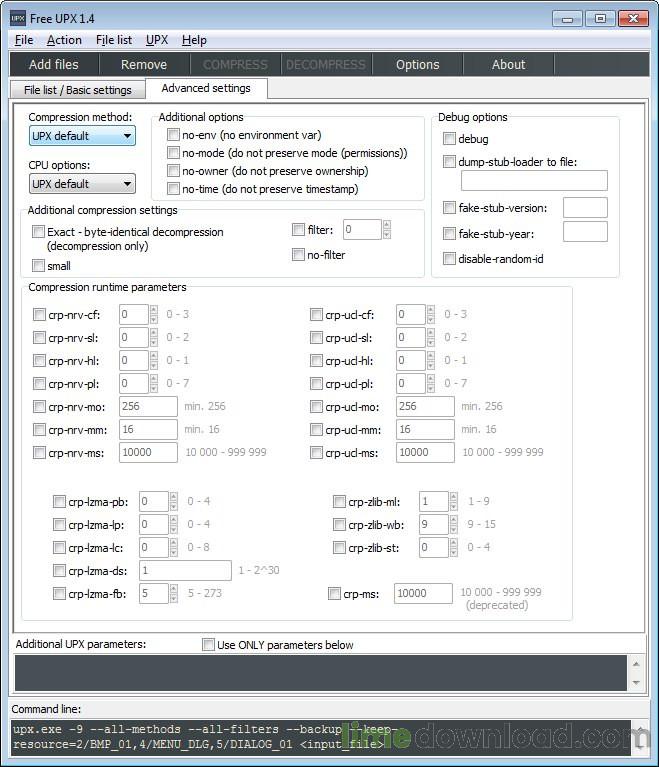659x767 pixels.
Task: Click the UPX app icon in title bar
Action: pos(17,17)
